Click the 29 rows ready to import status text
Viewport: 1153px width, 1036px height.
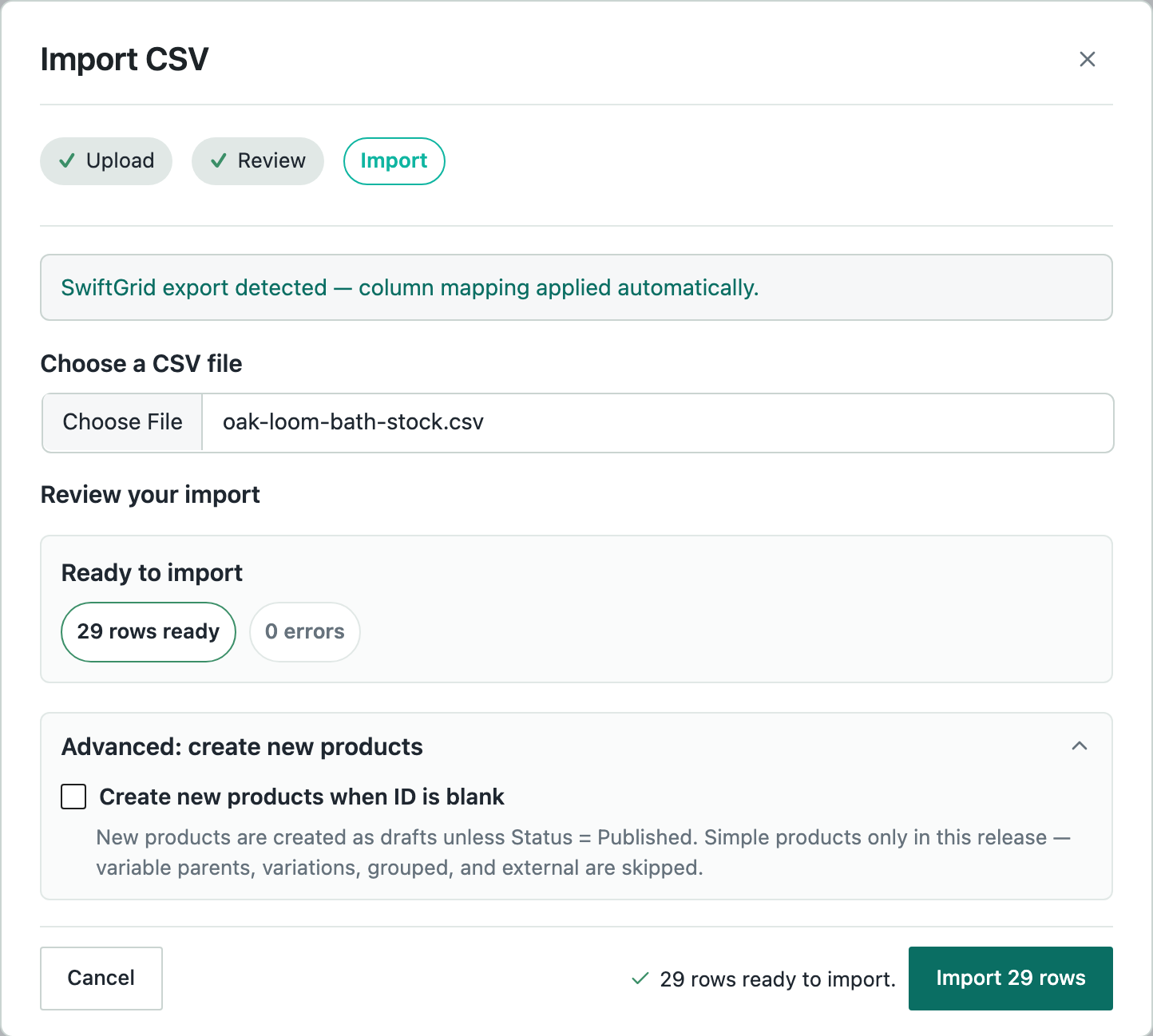(x=778, y=979)
